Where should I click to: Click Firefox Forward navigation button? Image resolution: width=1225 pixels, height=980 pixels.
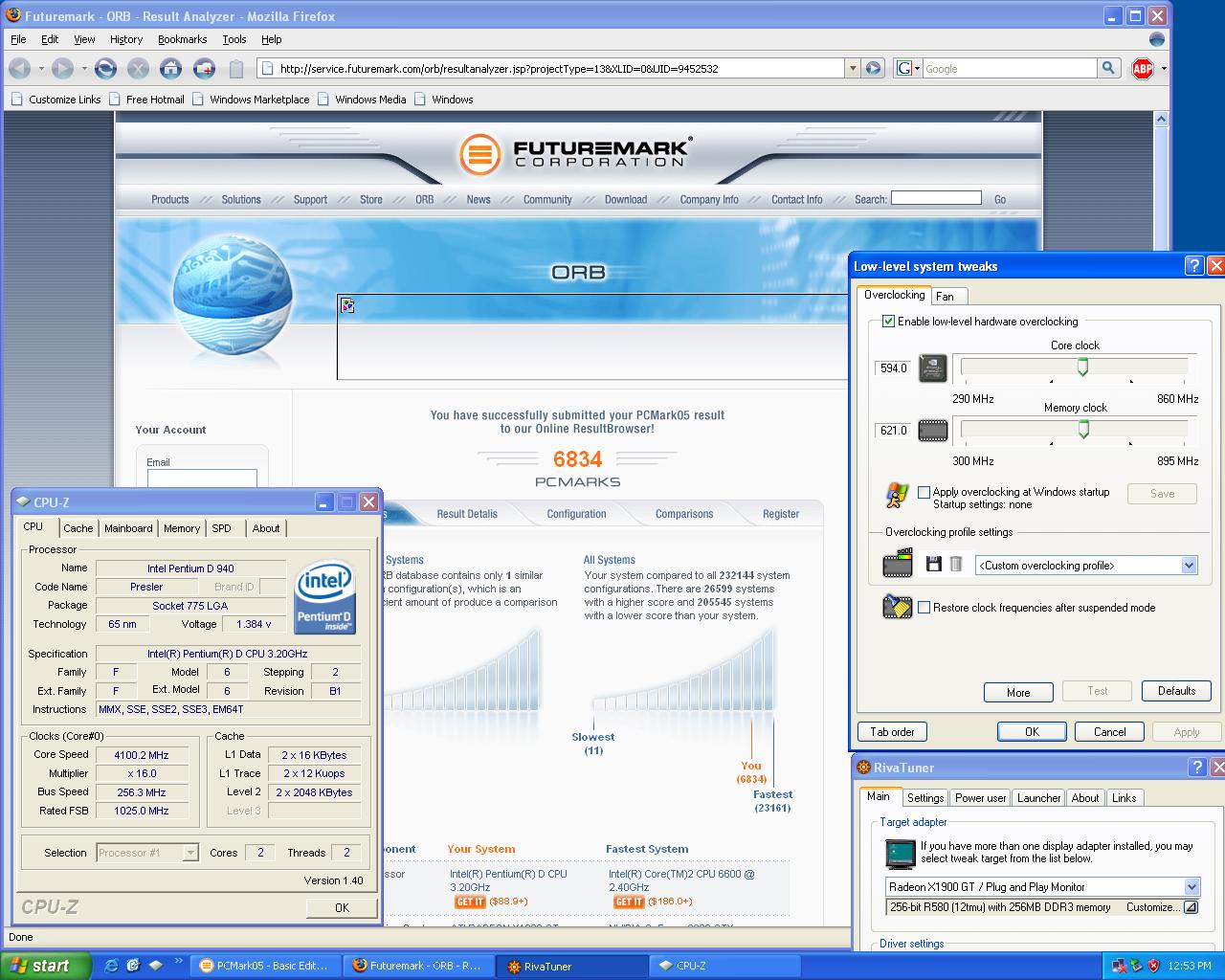pyautogui.click(x=62, y=68)
